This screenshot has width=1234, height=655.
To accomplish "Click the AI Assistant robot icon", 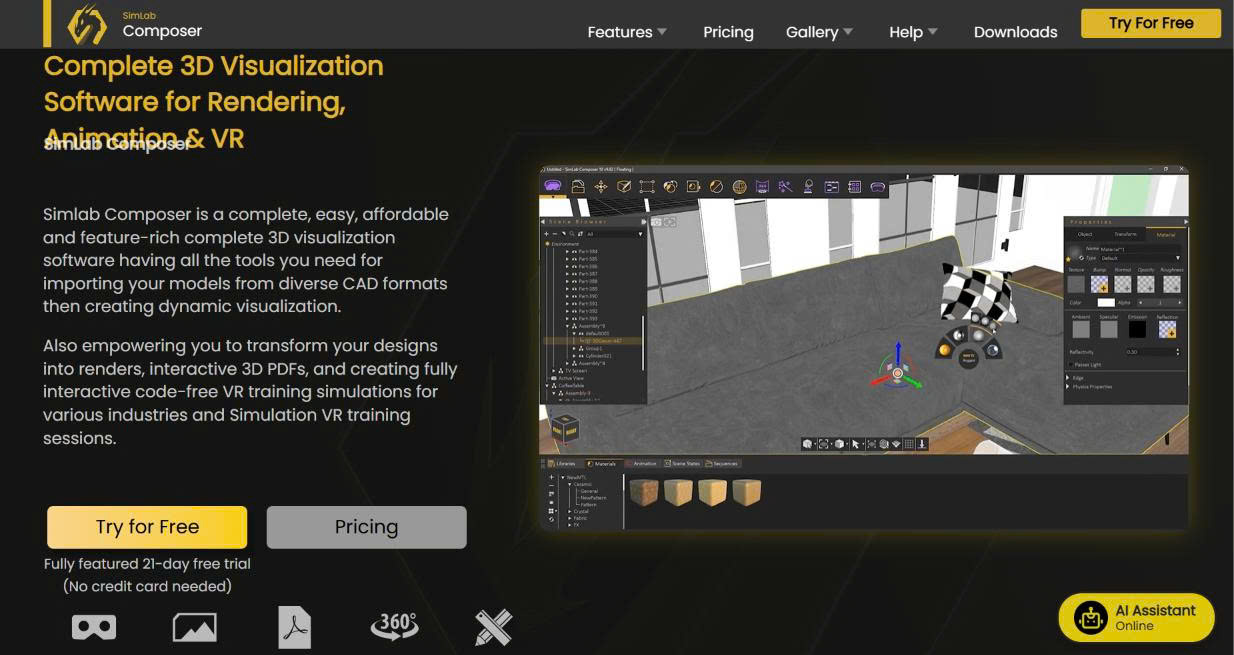I will (x=1090, y=618).
